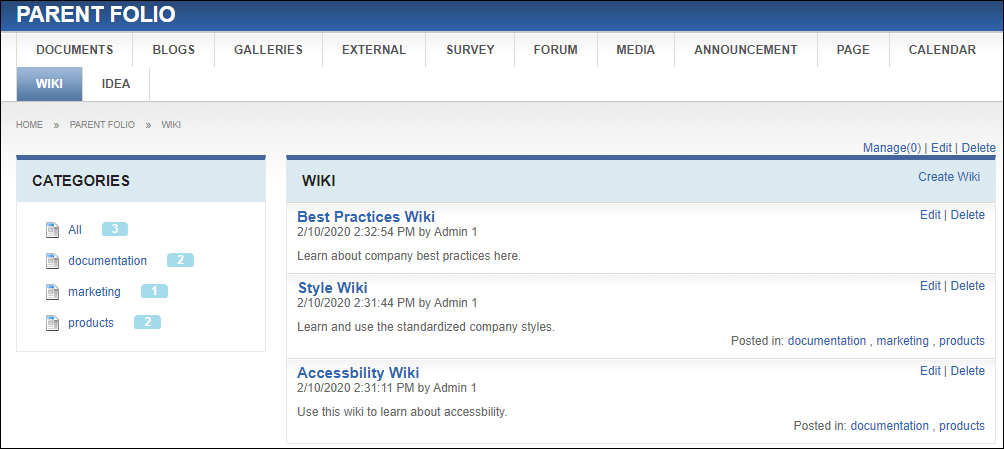Click the Wiki breadcrumb item
Image resolution: width=1004 pixels, height=449 pixels.
point(171,125)
